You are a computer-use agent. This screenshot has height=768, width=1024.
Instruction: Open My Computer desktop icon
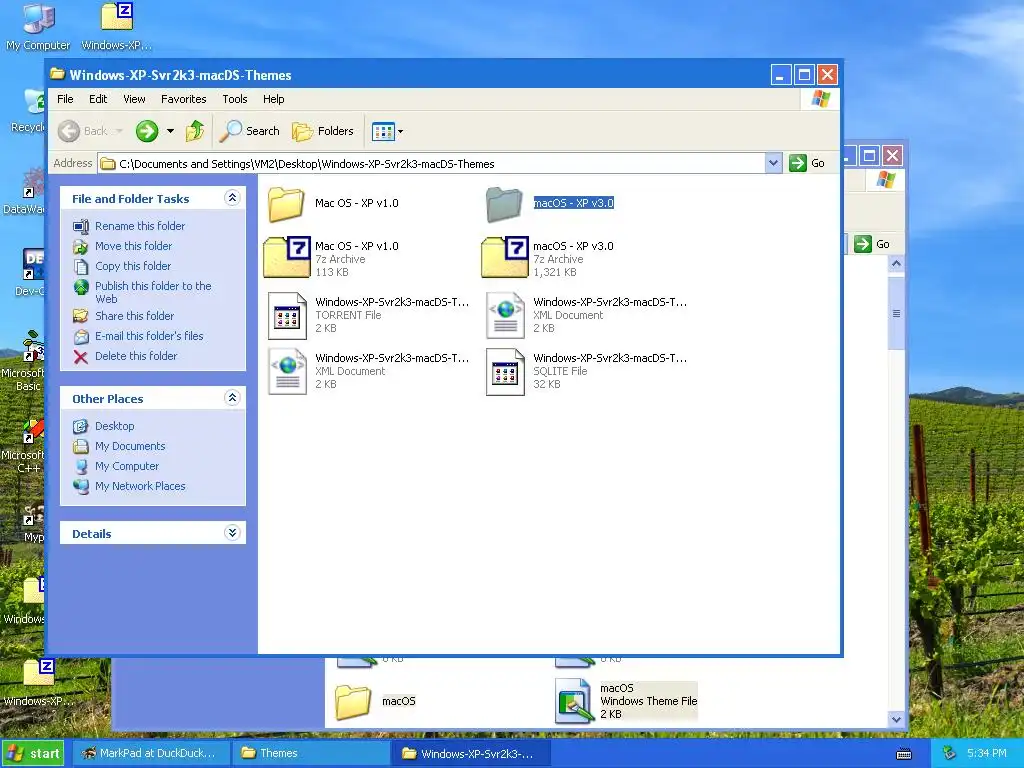point(38,26)
